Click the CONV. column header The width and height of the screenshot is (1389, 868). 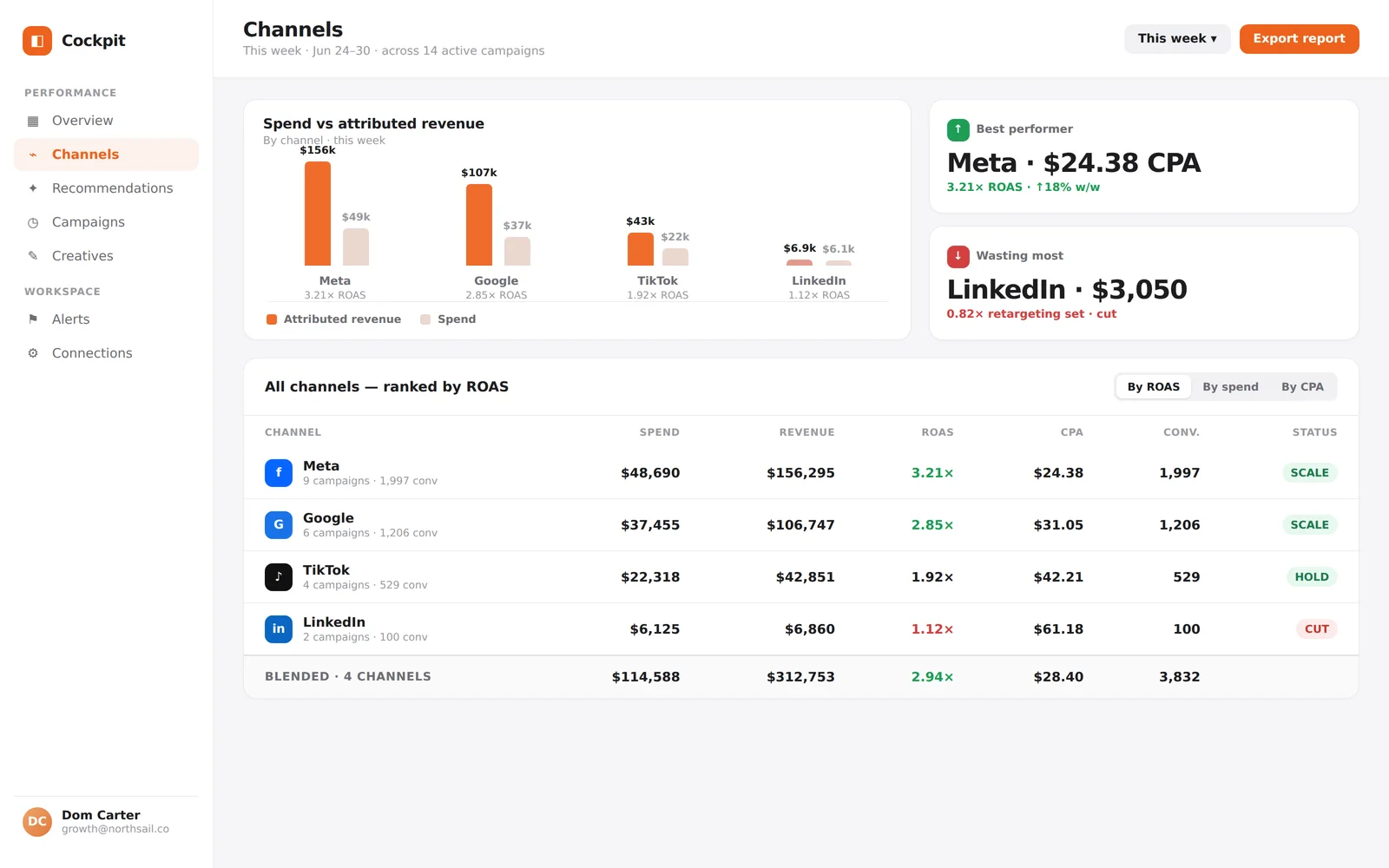[1182, 432]
